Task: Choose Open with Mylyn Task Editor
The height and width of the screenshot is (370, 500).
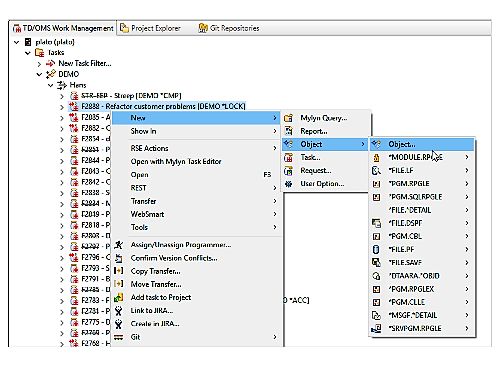Action: point(196,162)
